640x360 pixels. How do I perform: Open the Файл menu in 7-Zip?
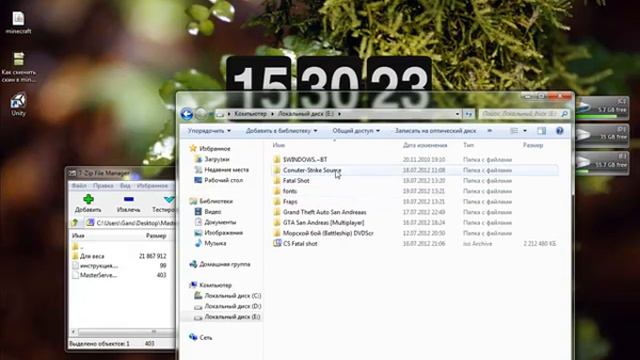coord(79,186)
